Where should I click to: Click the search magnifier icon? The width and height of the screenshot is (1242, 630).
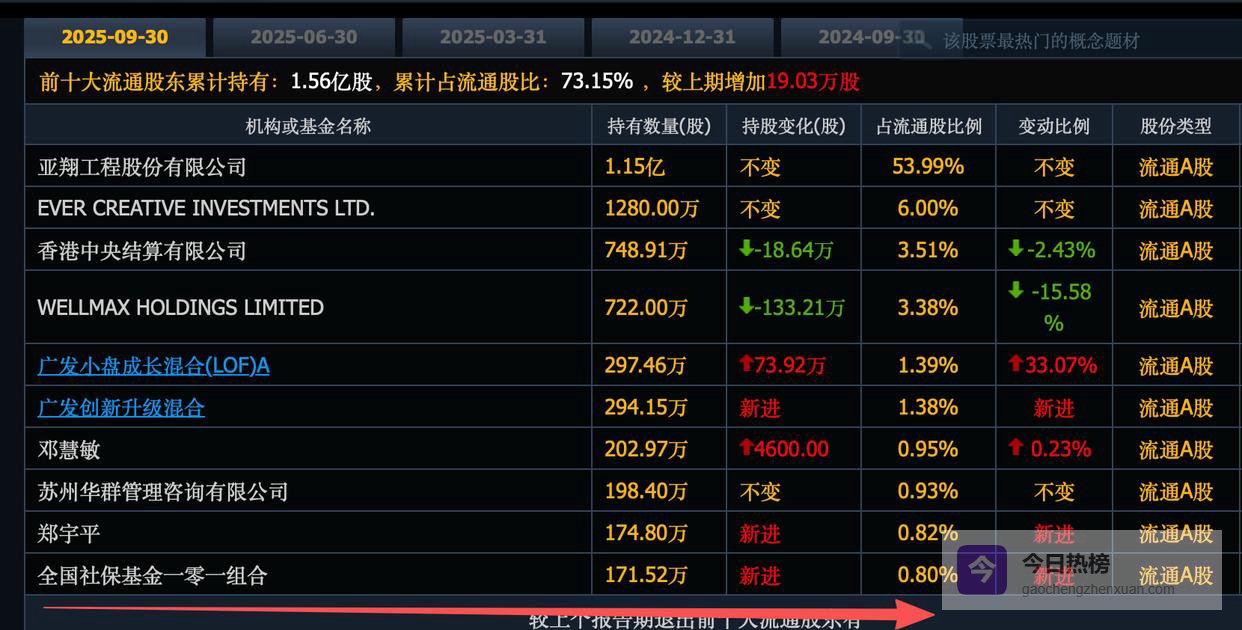[923, 41]
